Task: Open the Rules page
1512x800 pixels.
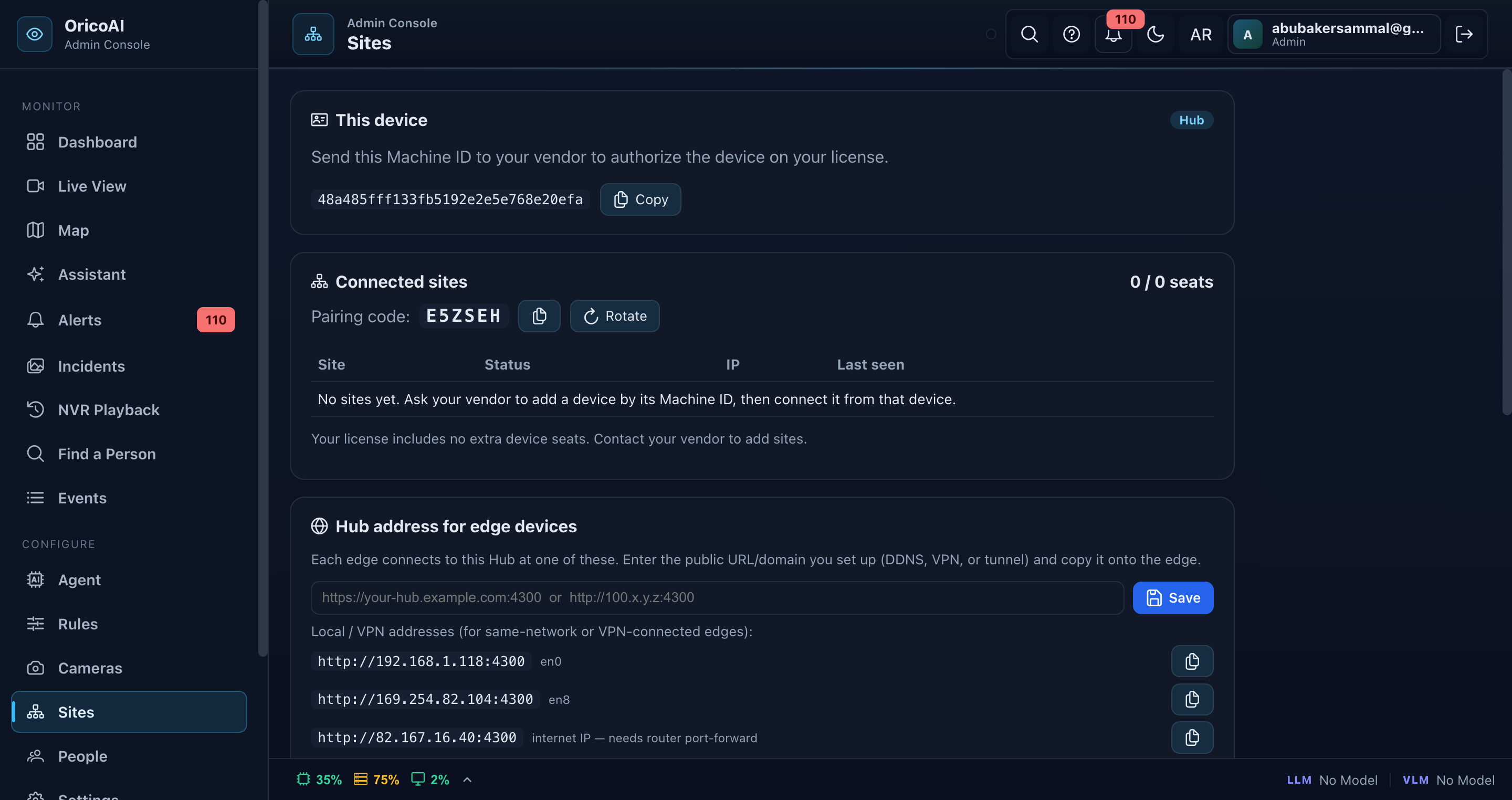Action: (129, 624)
